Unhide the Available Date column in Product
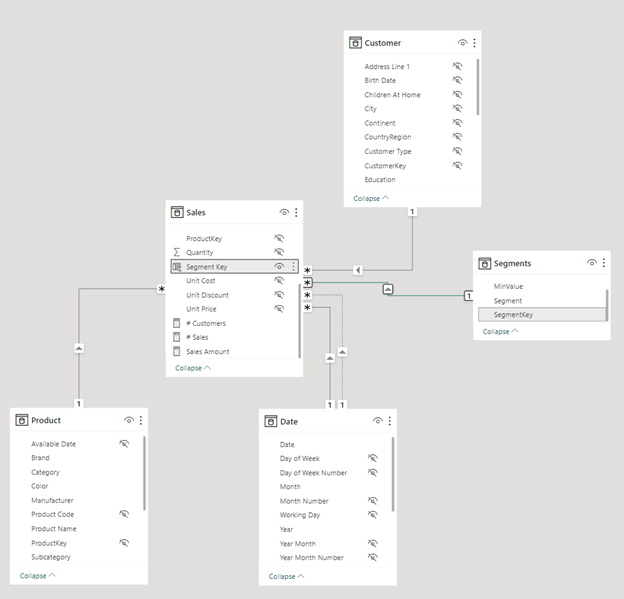The height and width of the screenshot is (599, 624). [x=124, y=443]
